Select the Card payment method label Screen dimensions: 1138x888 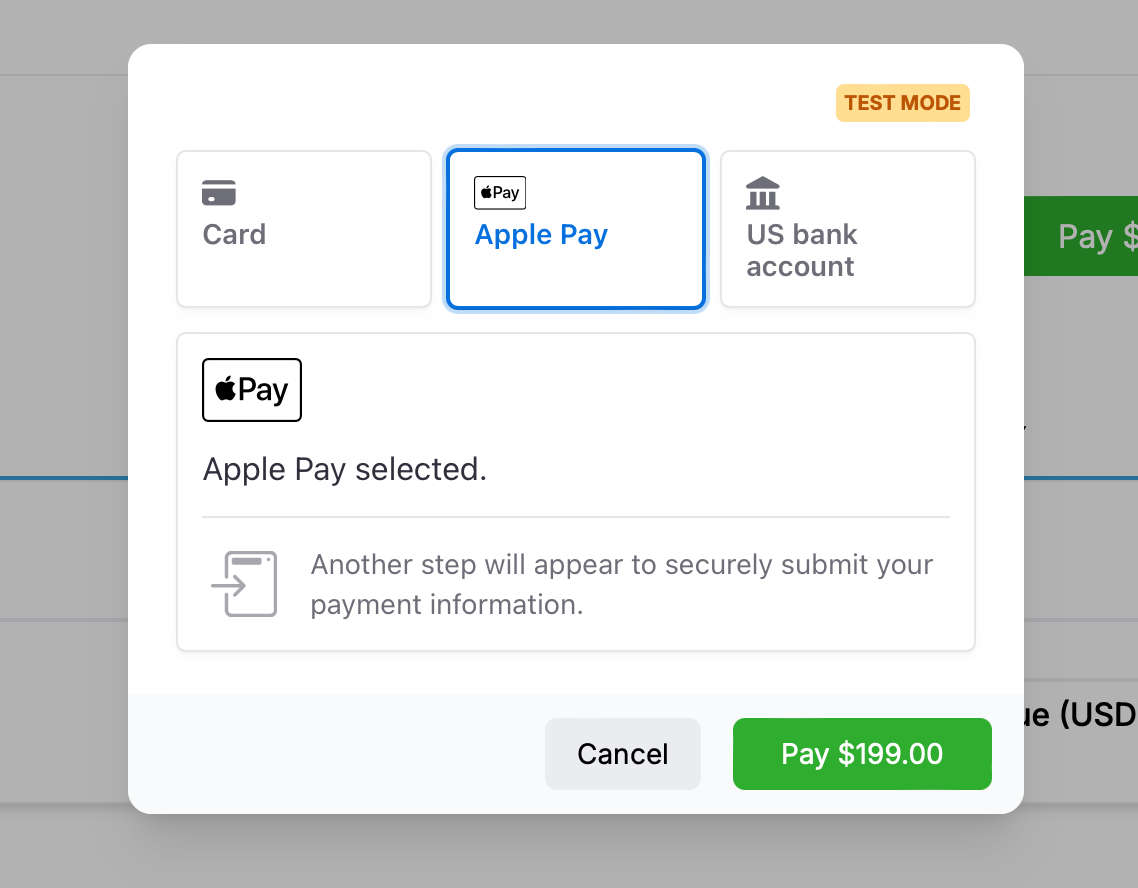tap(234, 235)
